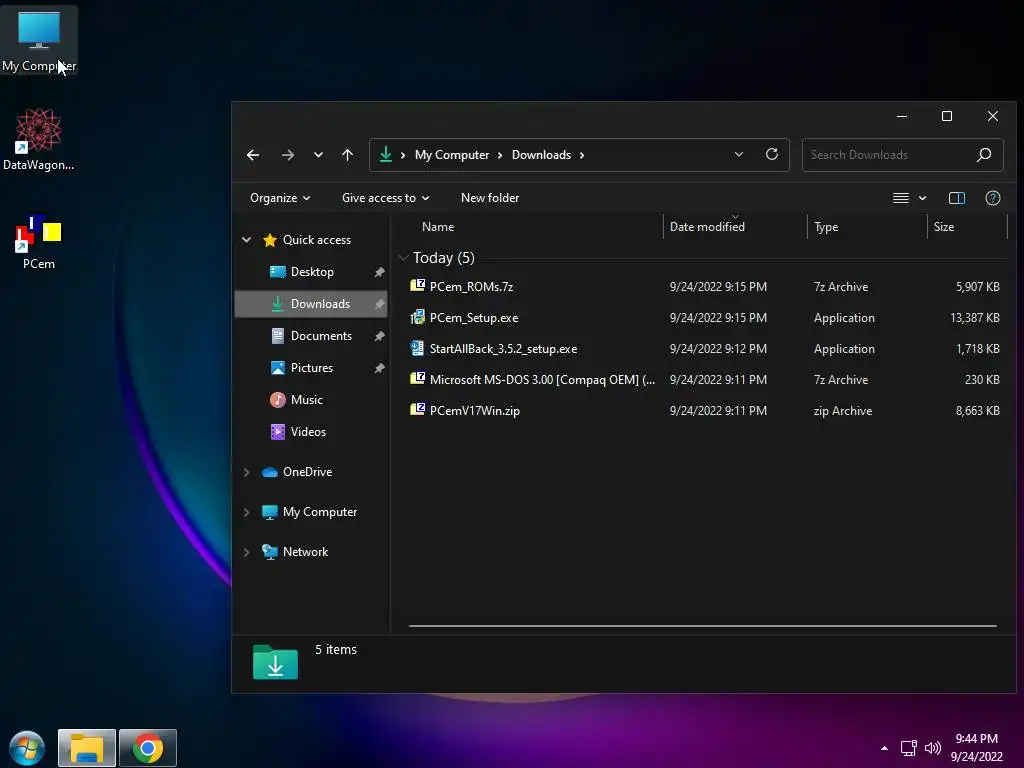Expand the address bar history dropdown
Screen dimensions: 1024x768
(739, 154)
